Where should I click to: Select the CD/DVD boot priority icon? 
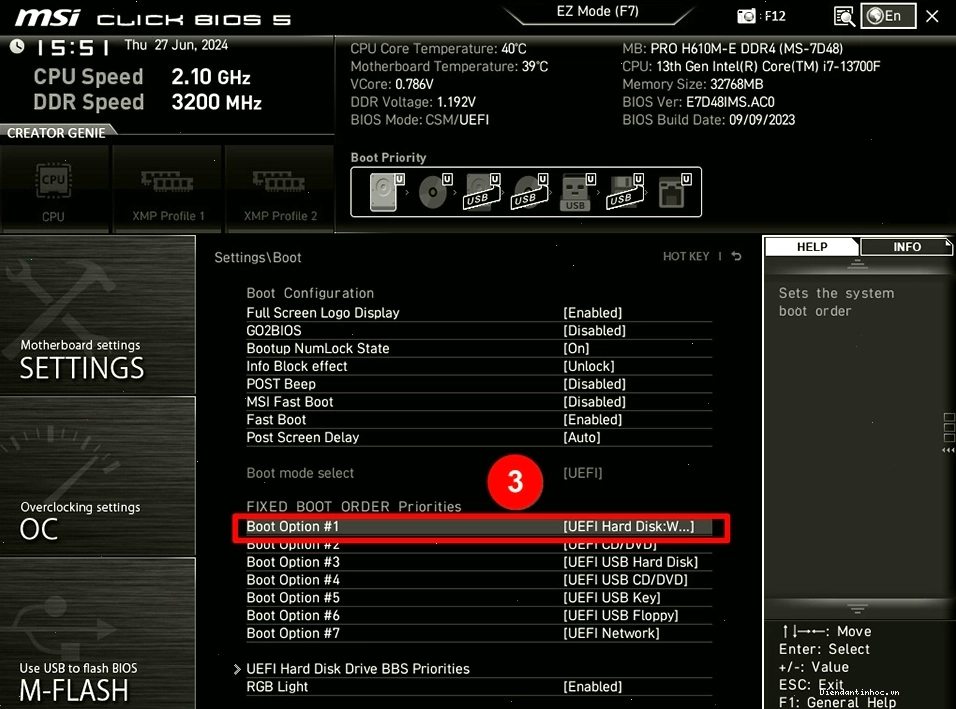435,192
